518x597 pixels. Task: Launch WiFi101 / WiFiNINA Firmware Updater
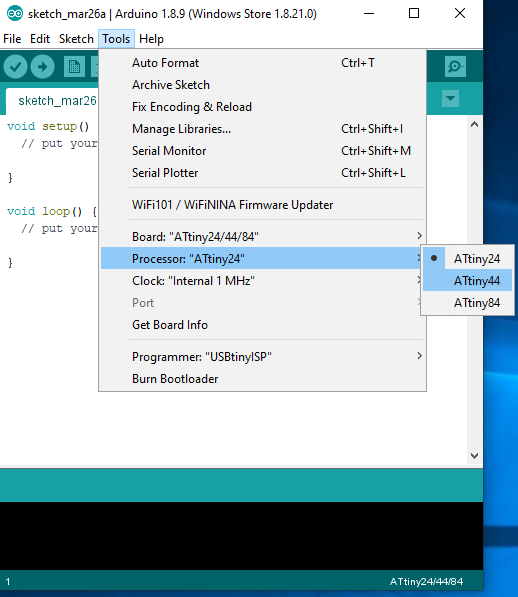coord(263,205)
